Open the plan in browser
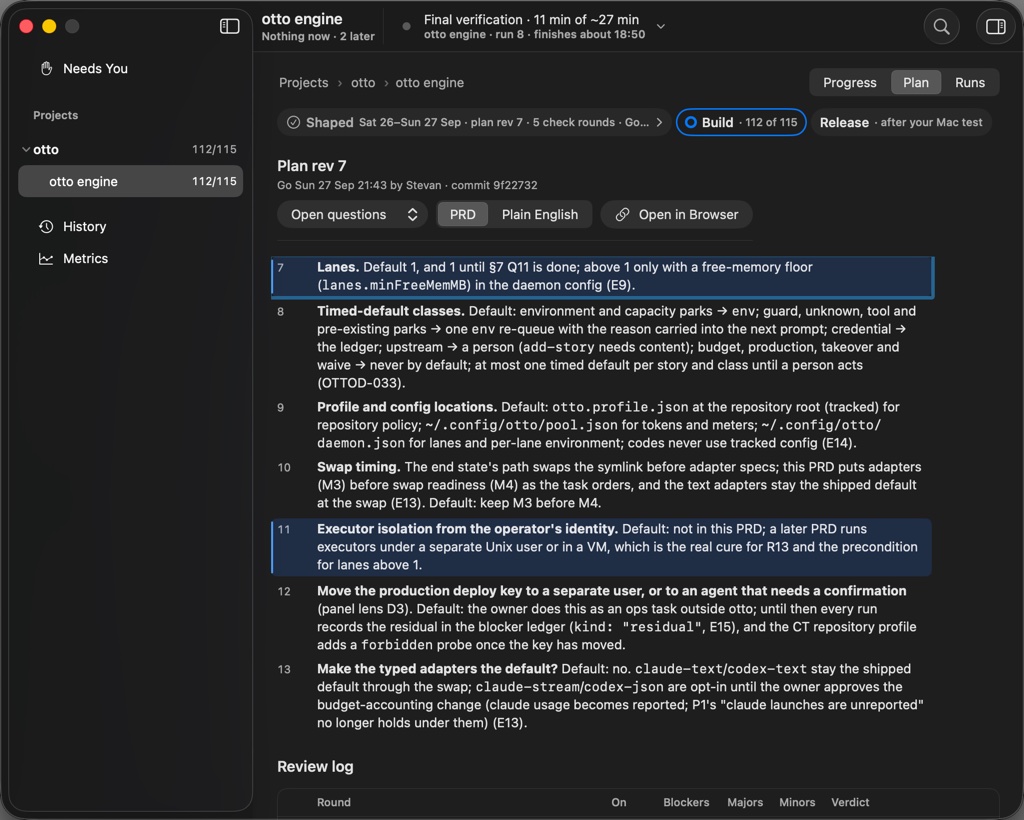 point(677,215)
